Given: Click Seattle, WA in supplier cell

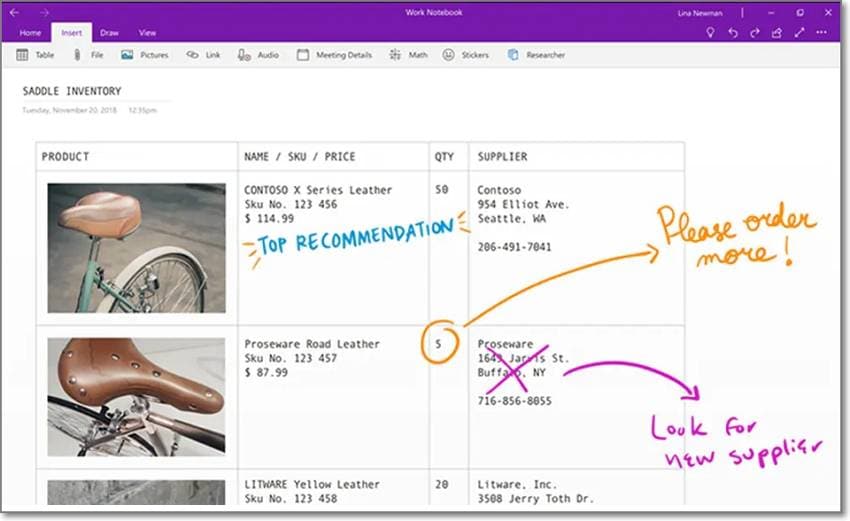Looking at the screenshot, I should point(512,218).
